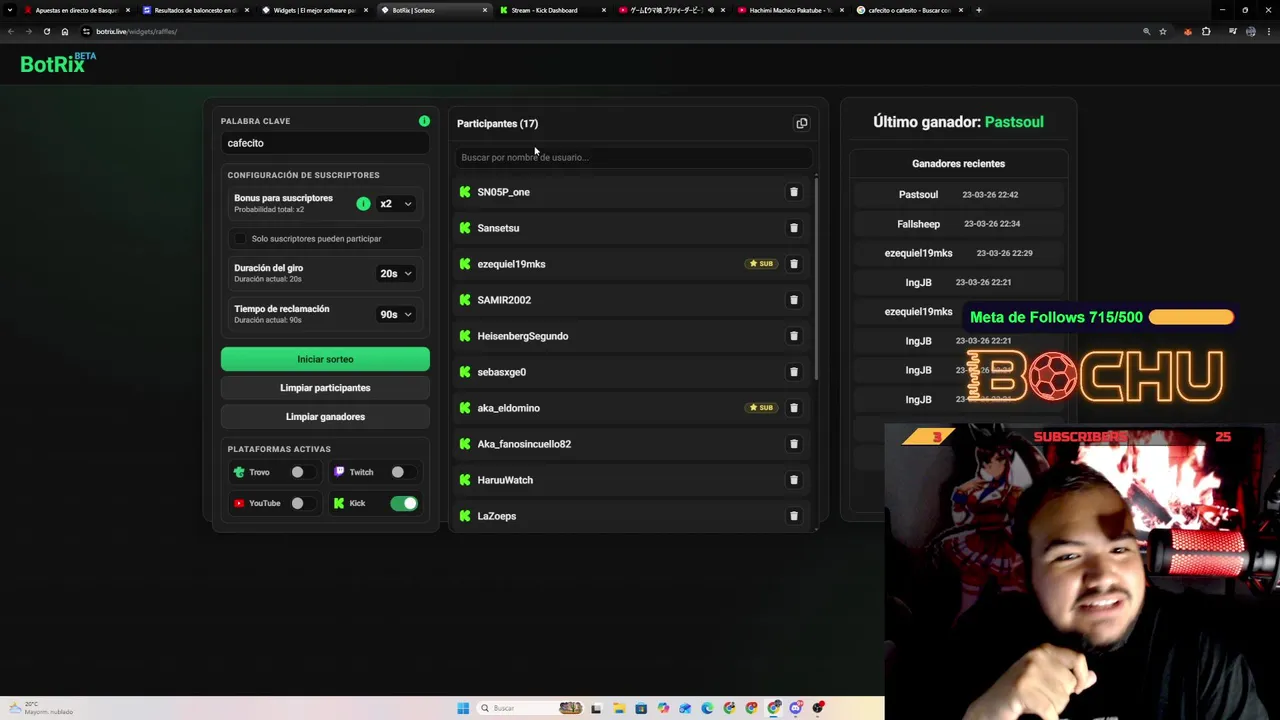Click recent winner 'Pastsoul' entry
This screenshot has width=1280, height=720.
(958, 194)
